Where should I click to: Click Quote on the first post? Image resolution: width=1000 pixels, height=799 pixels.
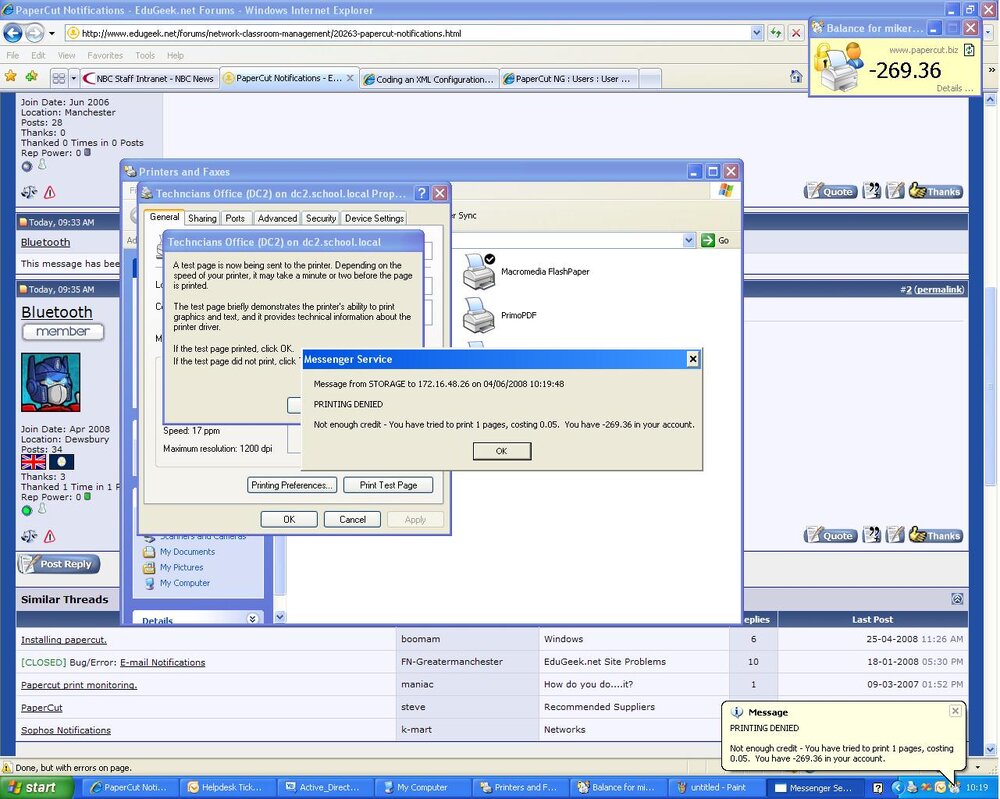(830, 191)
